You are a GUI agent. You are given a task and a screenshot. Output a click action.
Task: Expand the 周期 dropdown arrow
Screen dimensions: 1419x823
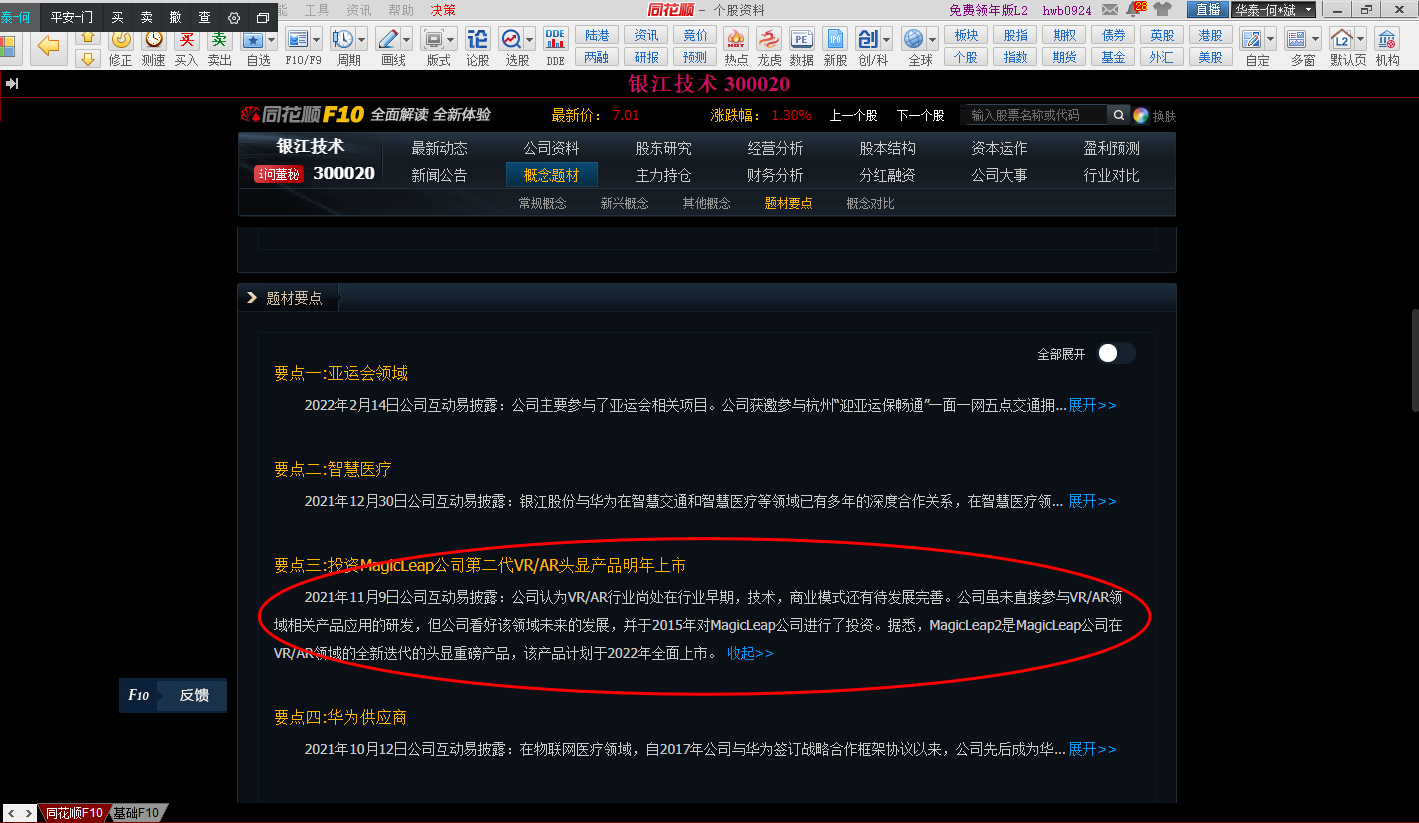pos(360,41)
